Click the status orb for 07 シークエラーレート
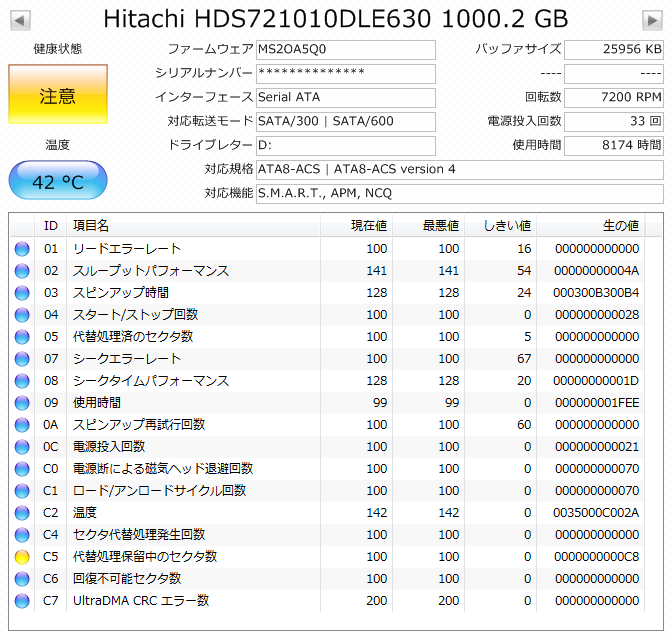Screen dimensions: 672x639 (x=22, y=359)
